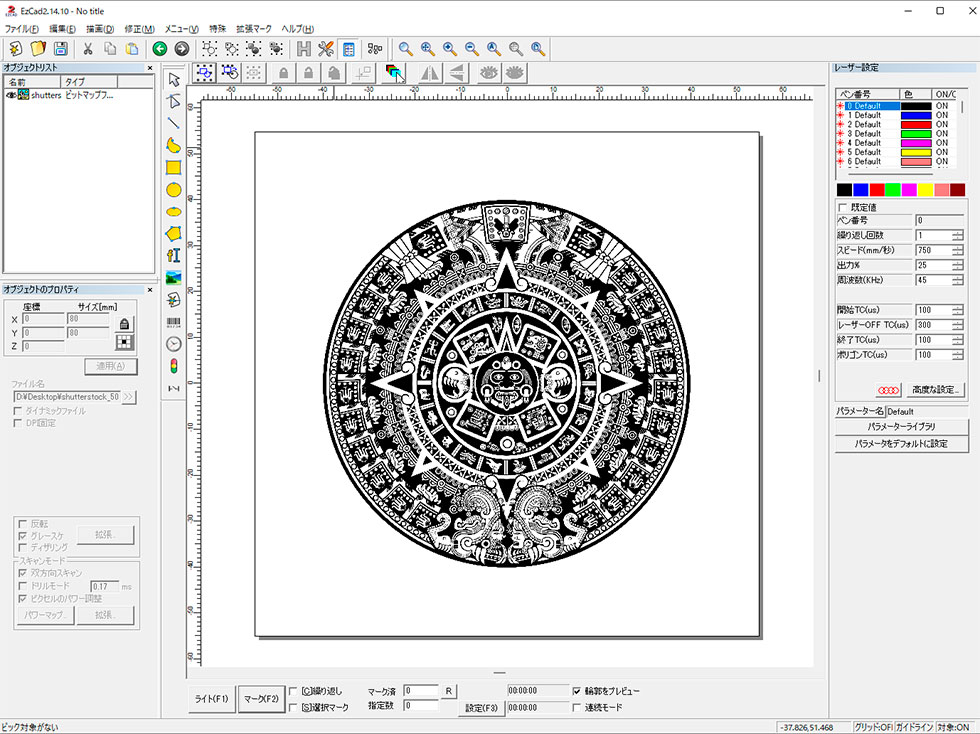Toggle the 反転 checkbox
This screenshot has height=734, width=980.
point(22,524)
